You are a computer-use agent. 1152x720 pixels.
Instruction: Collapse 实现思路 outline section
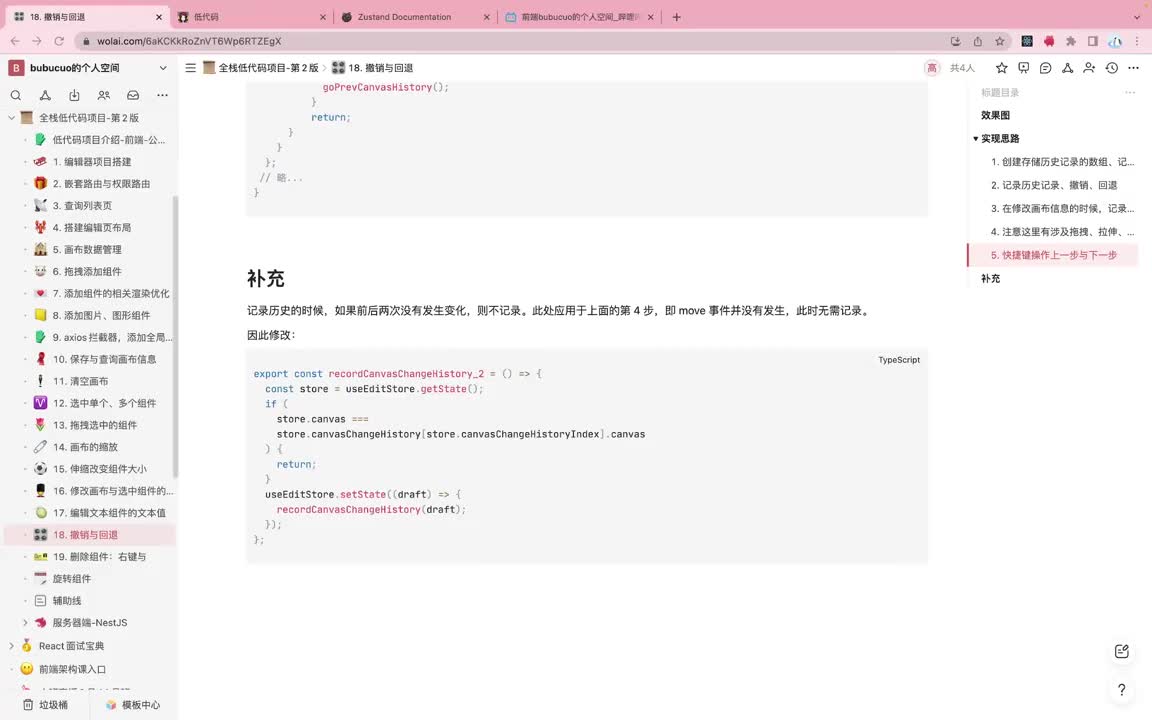tap(976, 139)
